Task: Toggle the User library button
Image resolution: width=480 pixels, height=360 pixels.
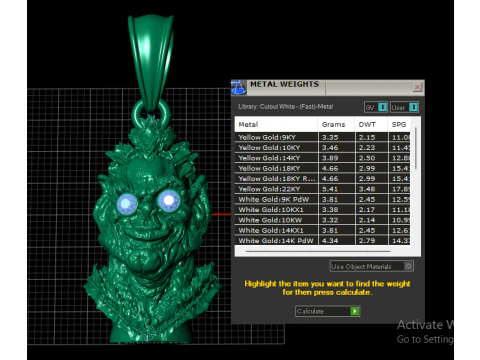Action: (404, 107)
